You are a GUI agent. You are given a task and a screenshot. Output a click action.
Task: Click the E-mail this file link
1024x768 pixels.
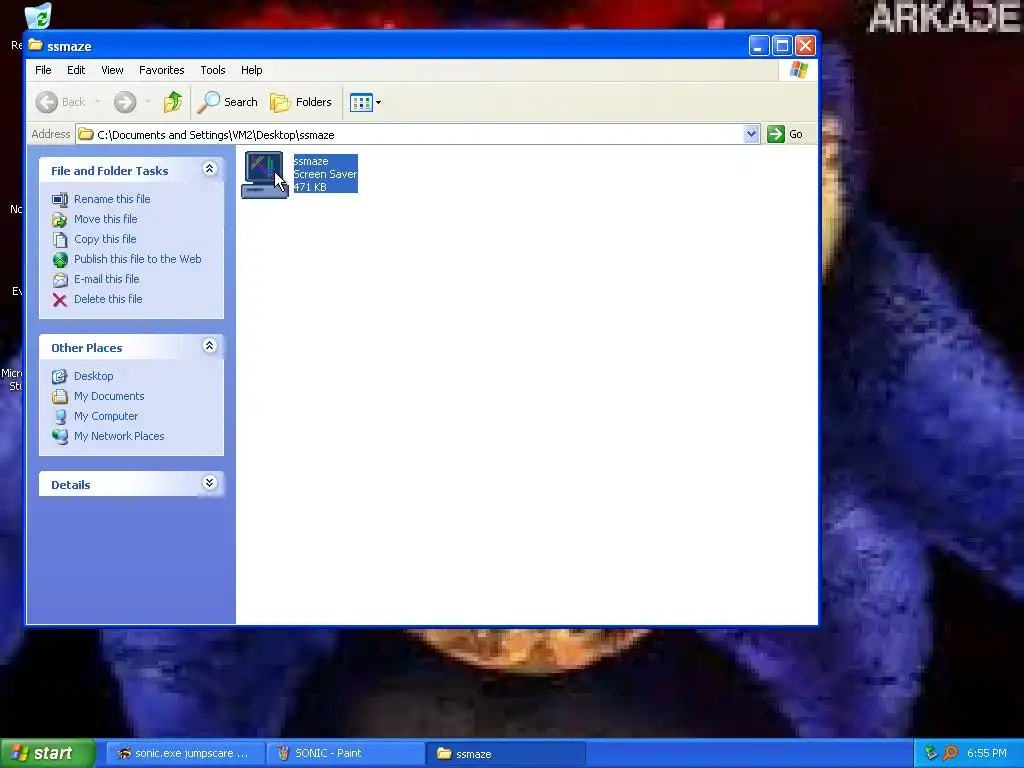(106, 280)
